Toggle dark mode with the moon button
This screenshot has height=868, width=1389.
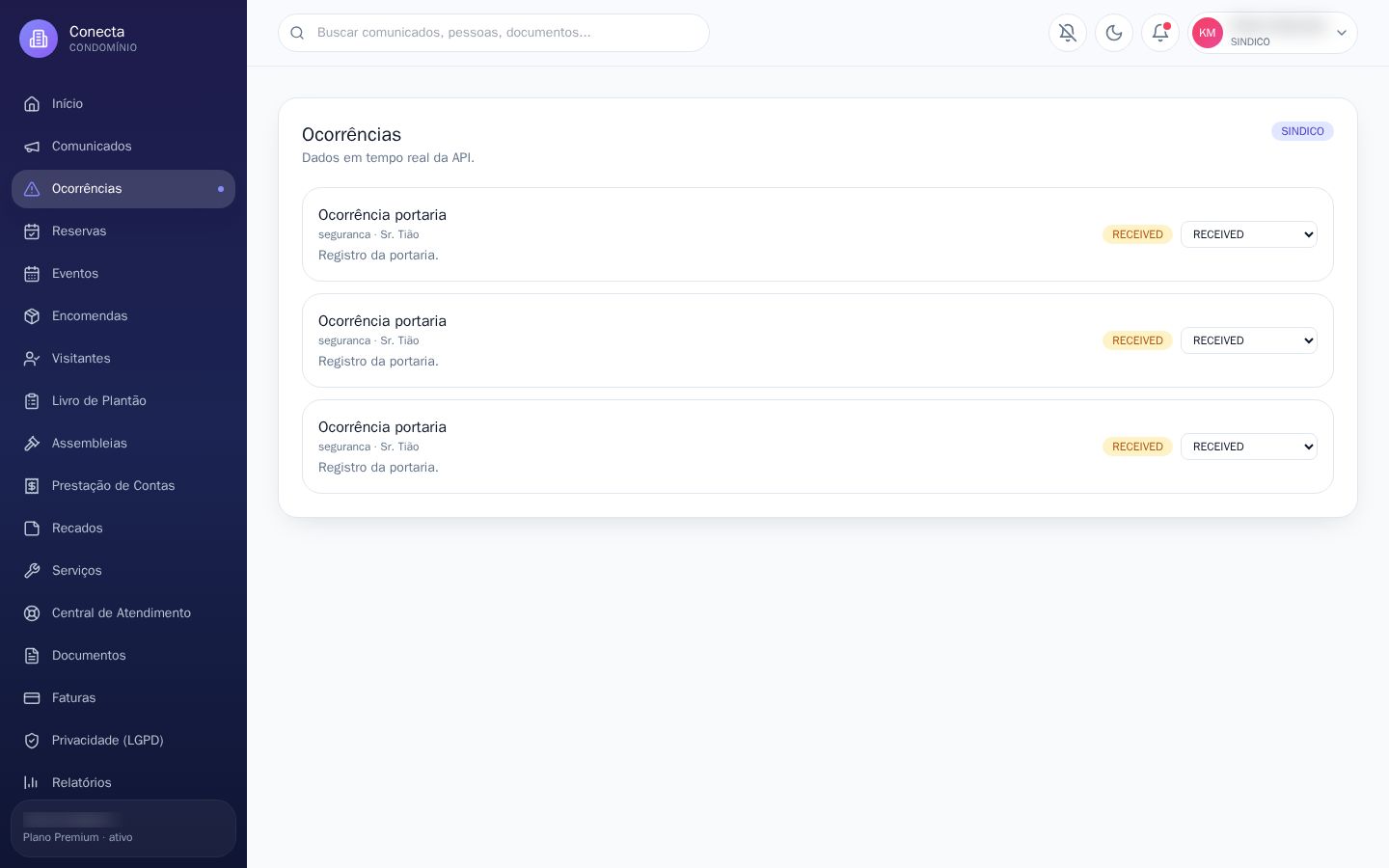coord(1114,33)
